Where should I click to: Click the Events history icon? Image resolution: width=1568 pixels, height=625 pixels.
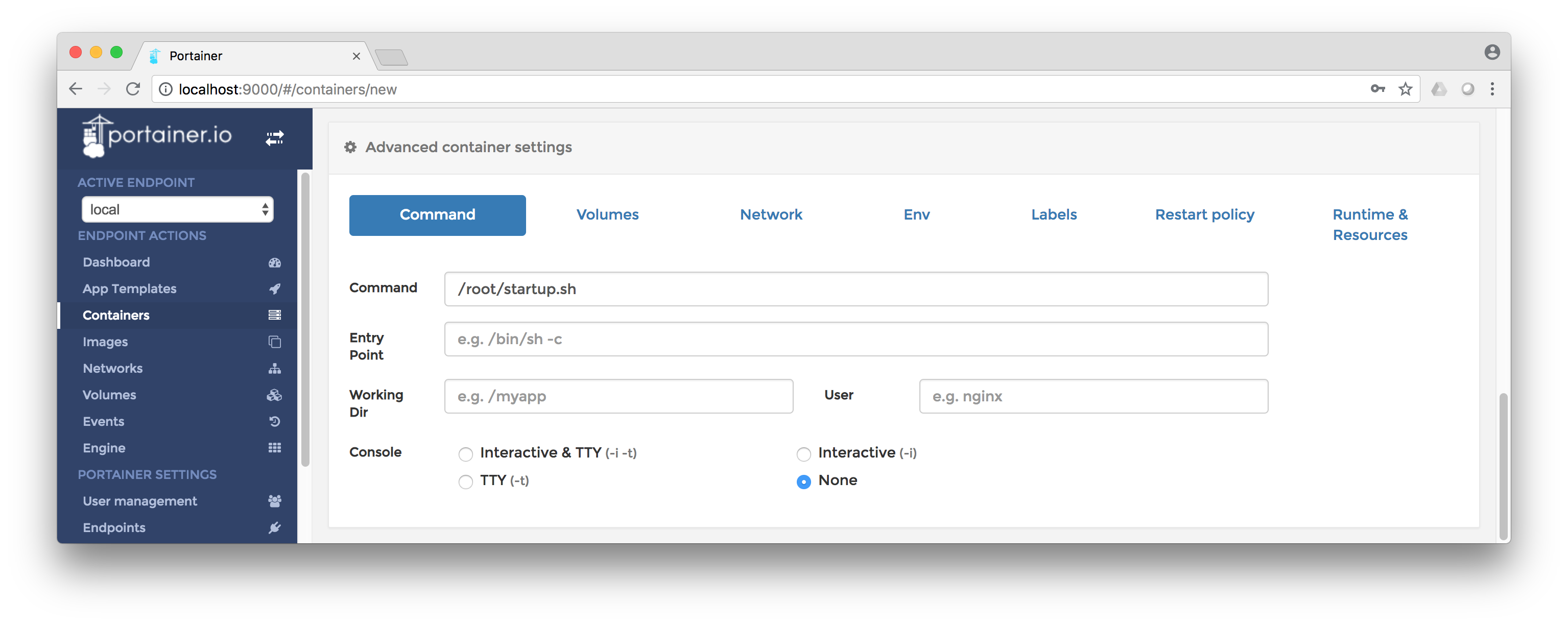point(274,422)
